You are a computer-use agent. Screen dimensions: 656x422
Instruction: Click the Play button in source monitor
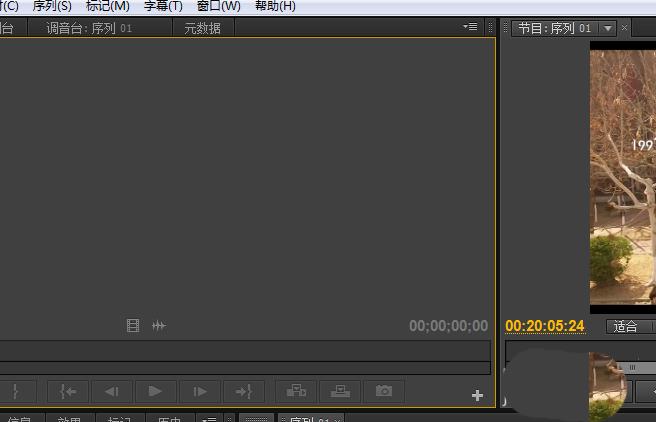click(x=155, y=391)
